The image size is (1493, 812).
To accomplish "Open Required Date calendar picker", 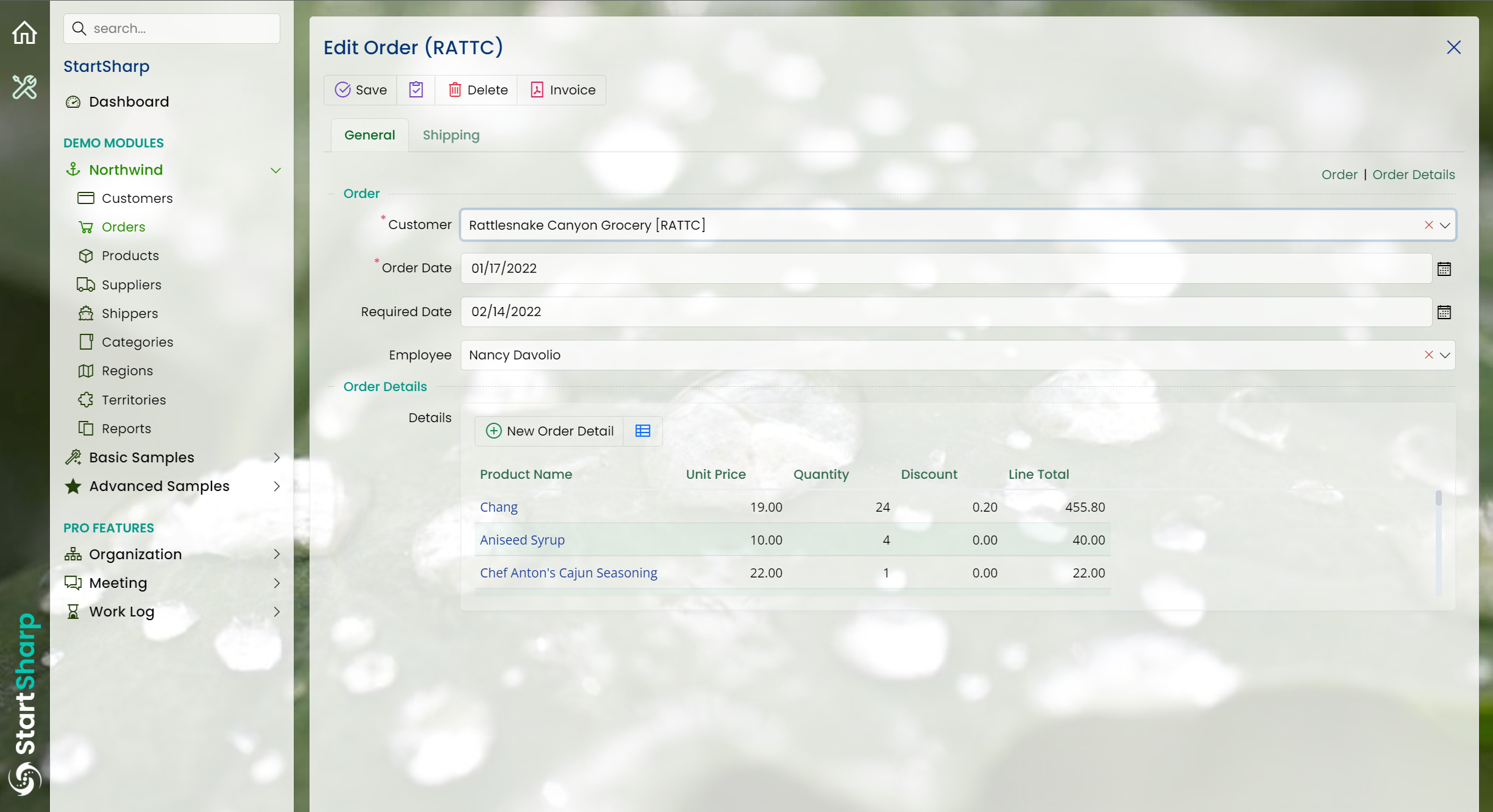I will click(x=1444, y=312).
